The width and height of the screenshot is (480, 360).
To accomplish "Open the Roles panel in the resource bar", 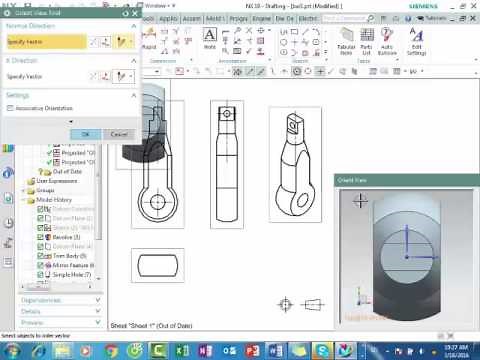I will tap(8, 262).
